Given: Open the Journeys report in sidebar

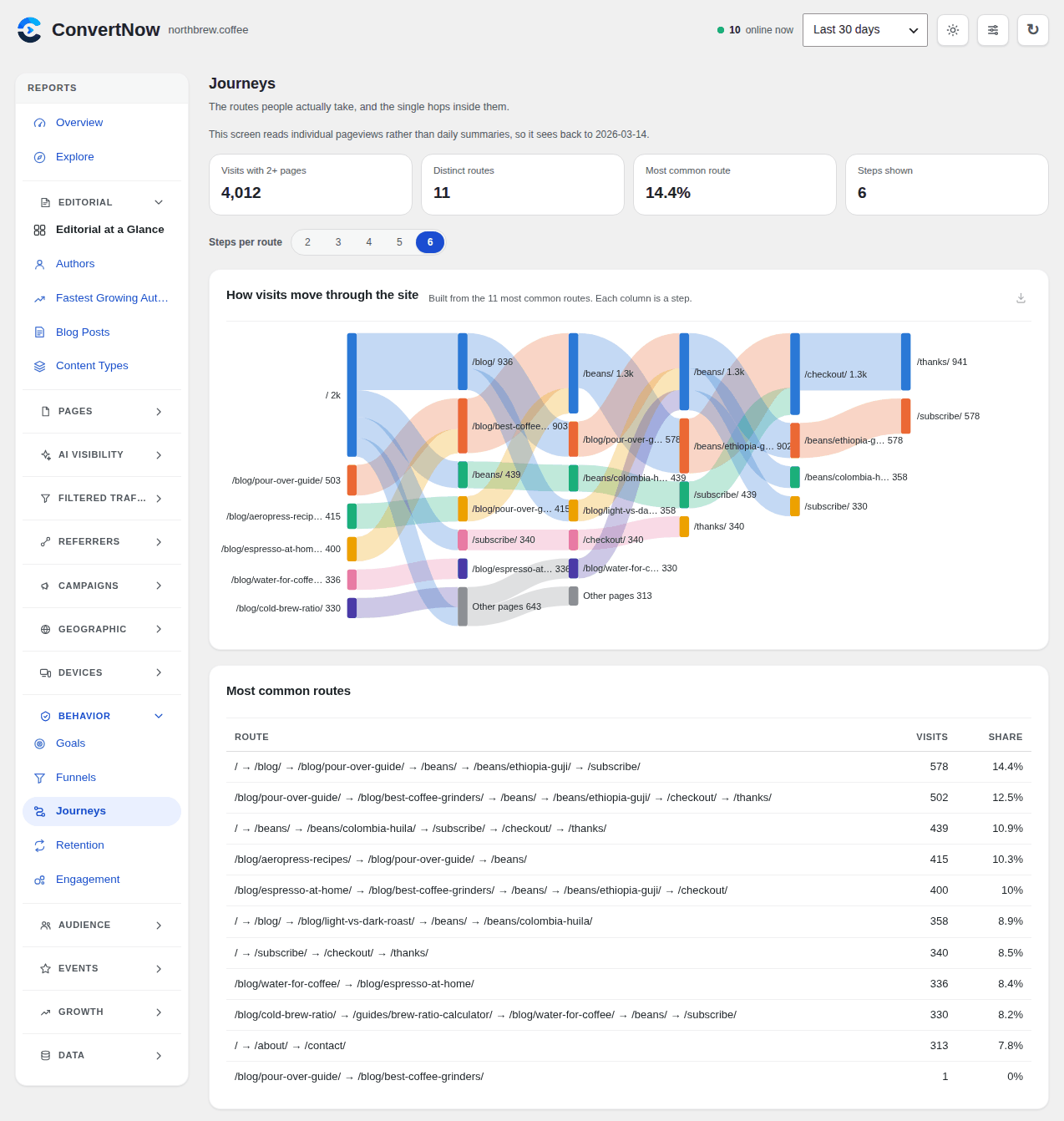Looking at the screenshot, I should click(x=102, y=811).
